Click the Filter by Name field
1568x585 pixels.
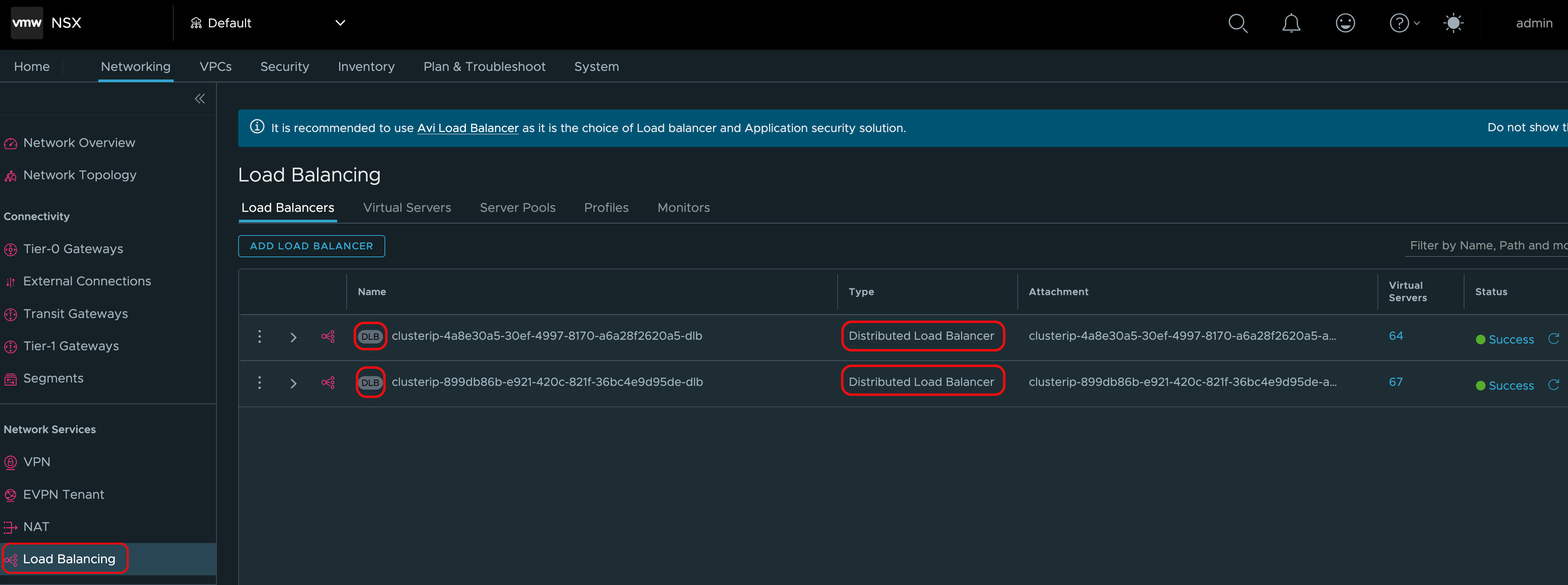pos(1485,245)
